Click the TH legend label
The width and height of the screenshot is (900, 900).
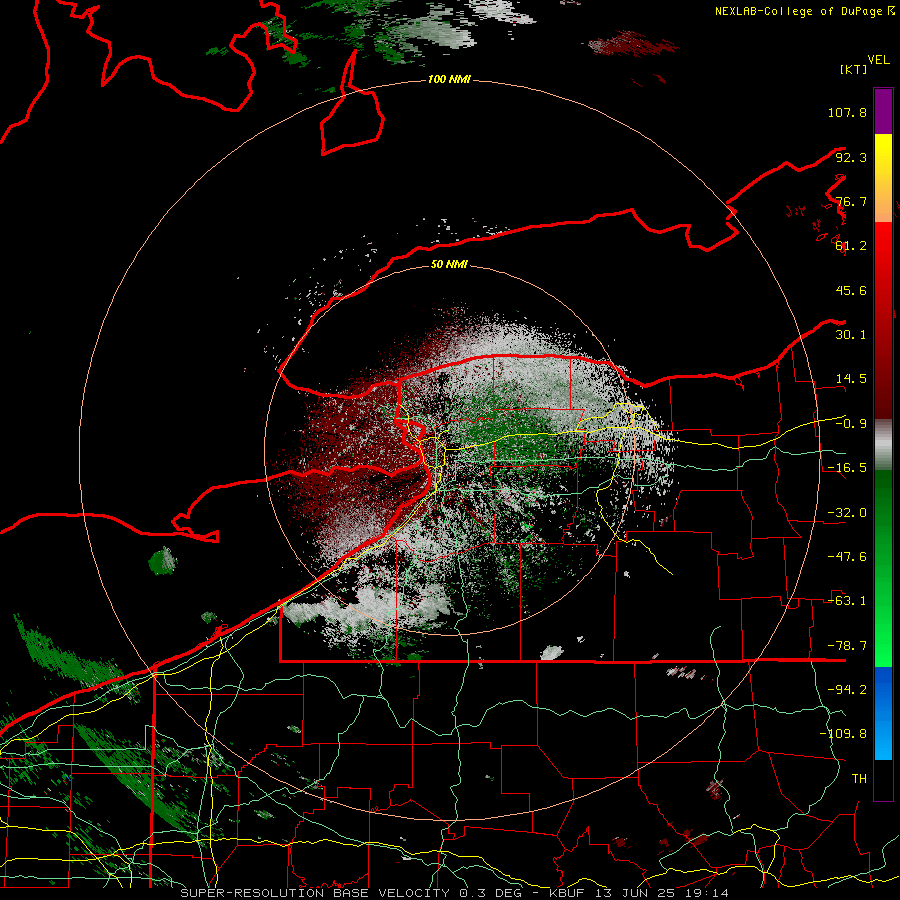(859, 779)
